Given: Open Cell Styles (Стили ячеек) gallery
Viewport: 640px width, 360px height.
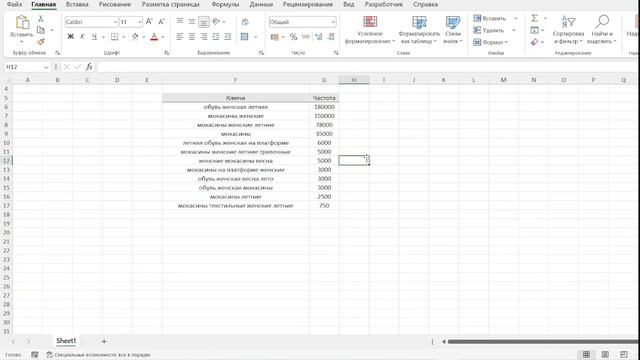Looking at the screenshot, I should [x=453, y=29].
